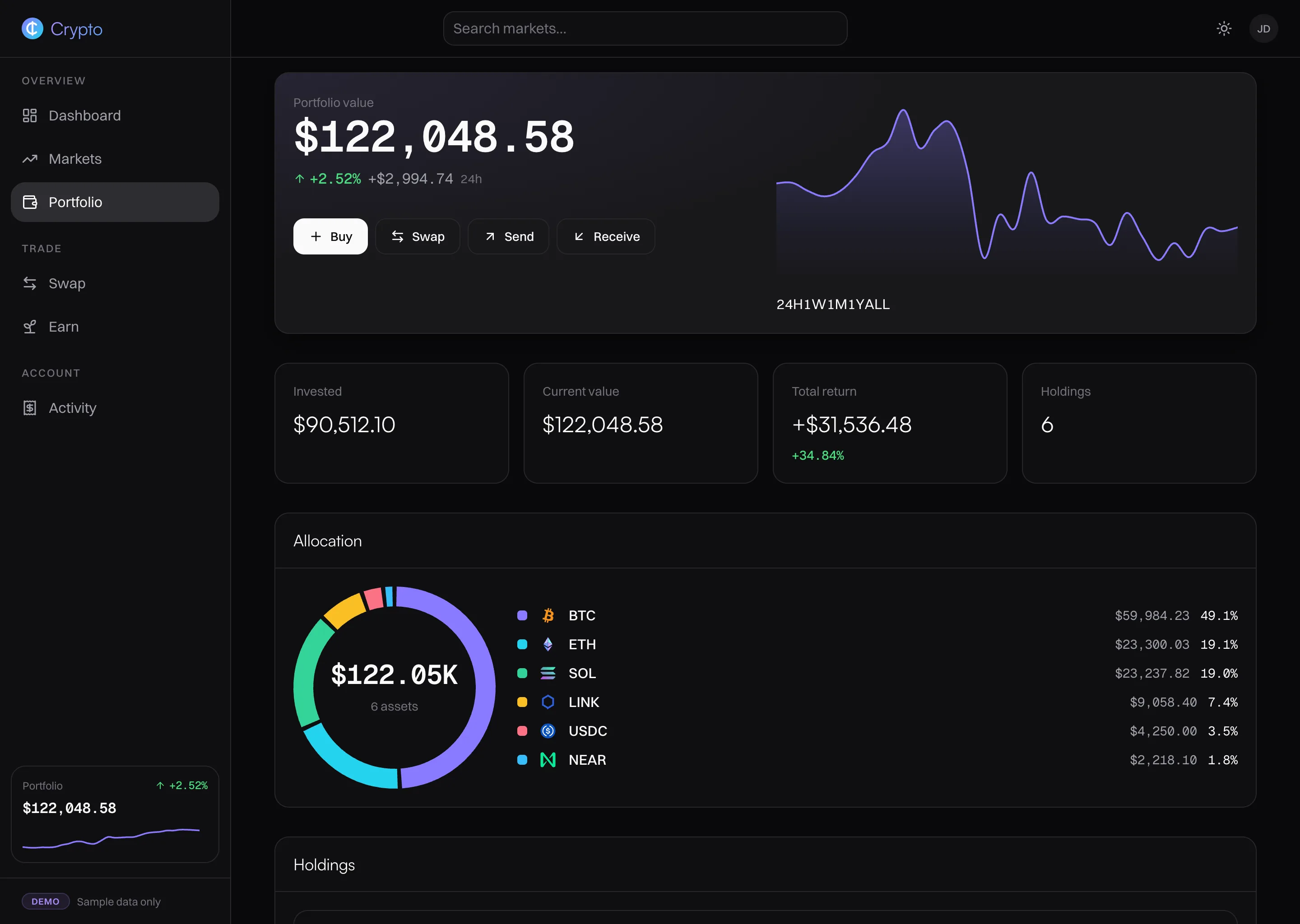Click the portfolio value line chart
1300x924 pixels.
coord(1006,191)
